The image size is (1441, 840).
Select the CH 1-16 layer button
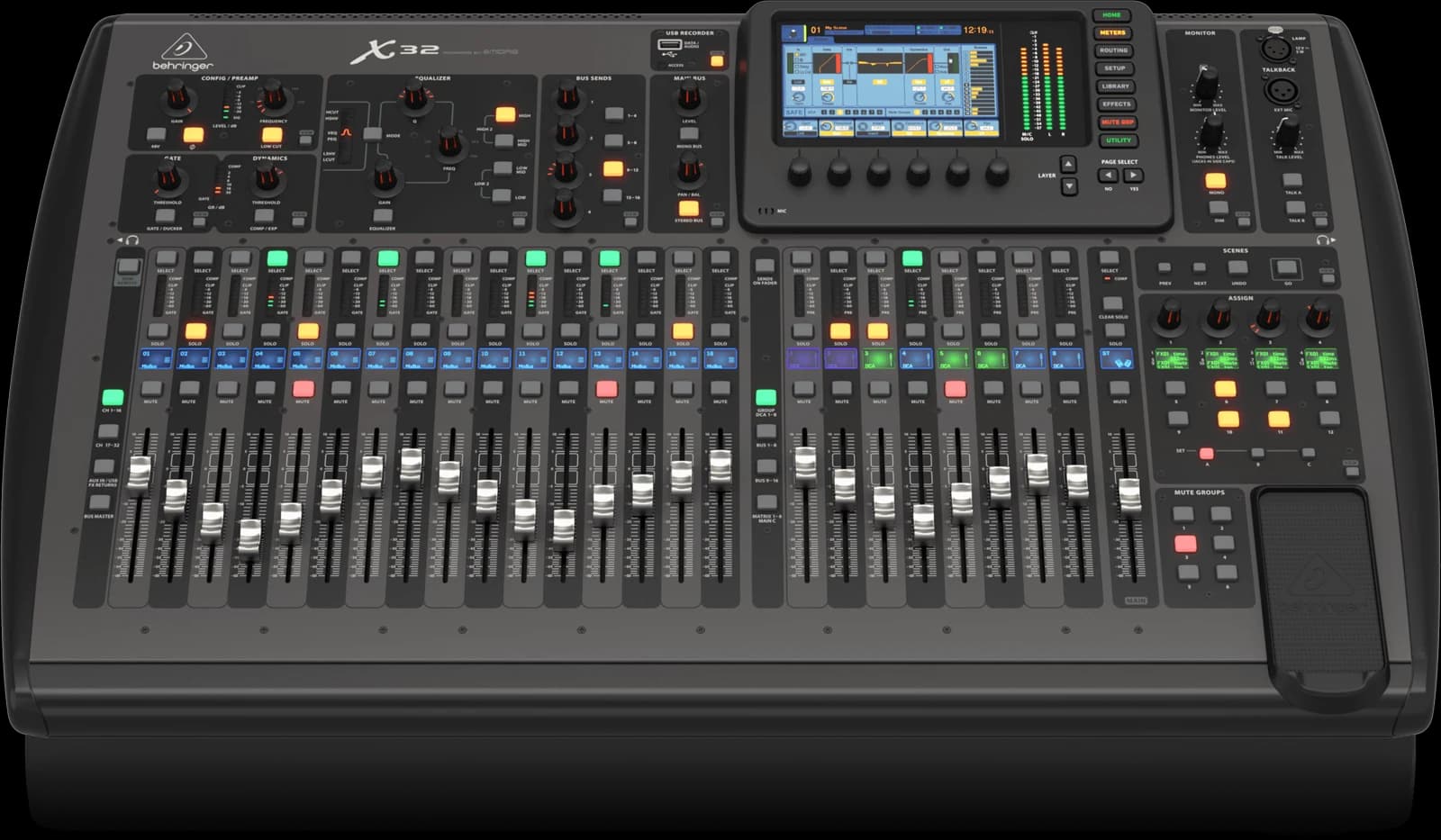[112, 397]
